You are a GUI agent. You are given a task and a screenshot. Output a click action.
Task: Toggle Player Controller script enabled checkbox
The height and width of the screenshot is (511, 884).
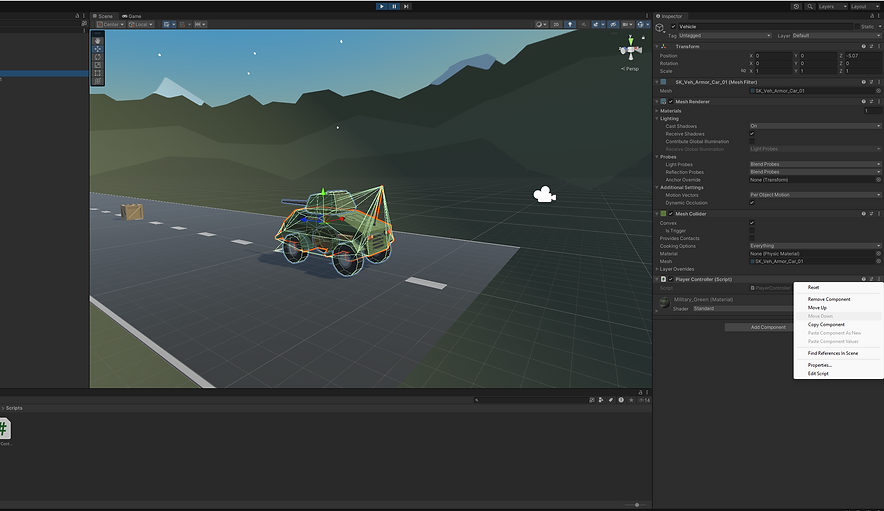pos(671,279)
